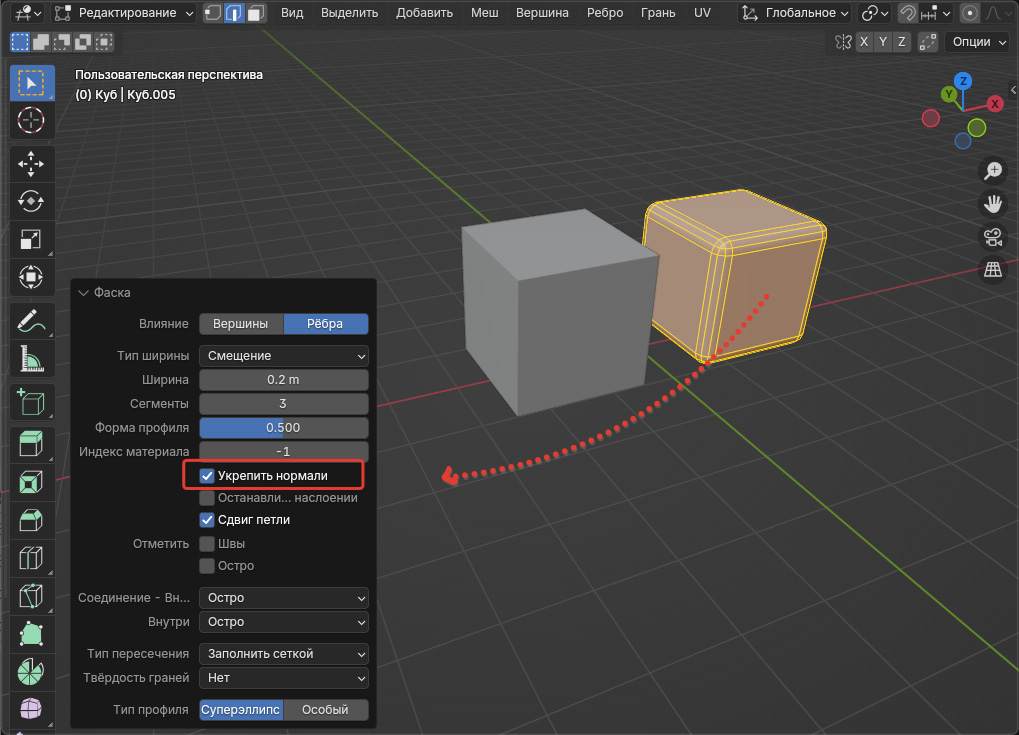Click the red X axis on gizmo
1019x735 pixels.
click(995, 104)
